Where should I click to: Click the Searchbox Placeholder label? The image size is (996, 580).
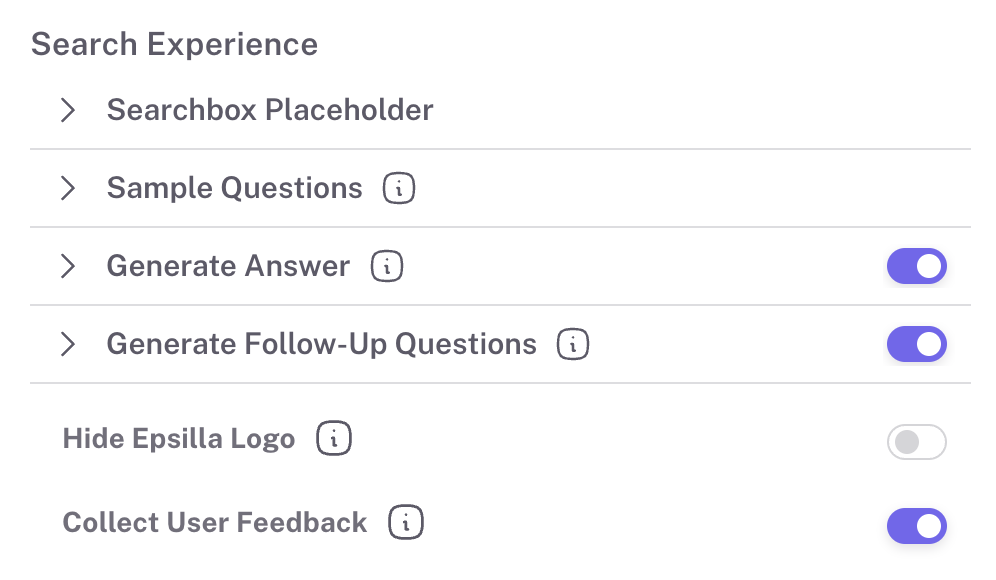click(x=270, y=110)
